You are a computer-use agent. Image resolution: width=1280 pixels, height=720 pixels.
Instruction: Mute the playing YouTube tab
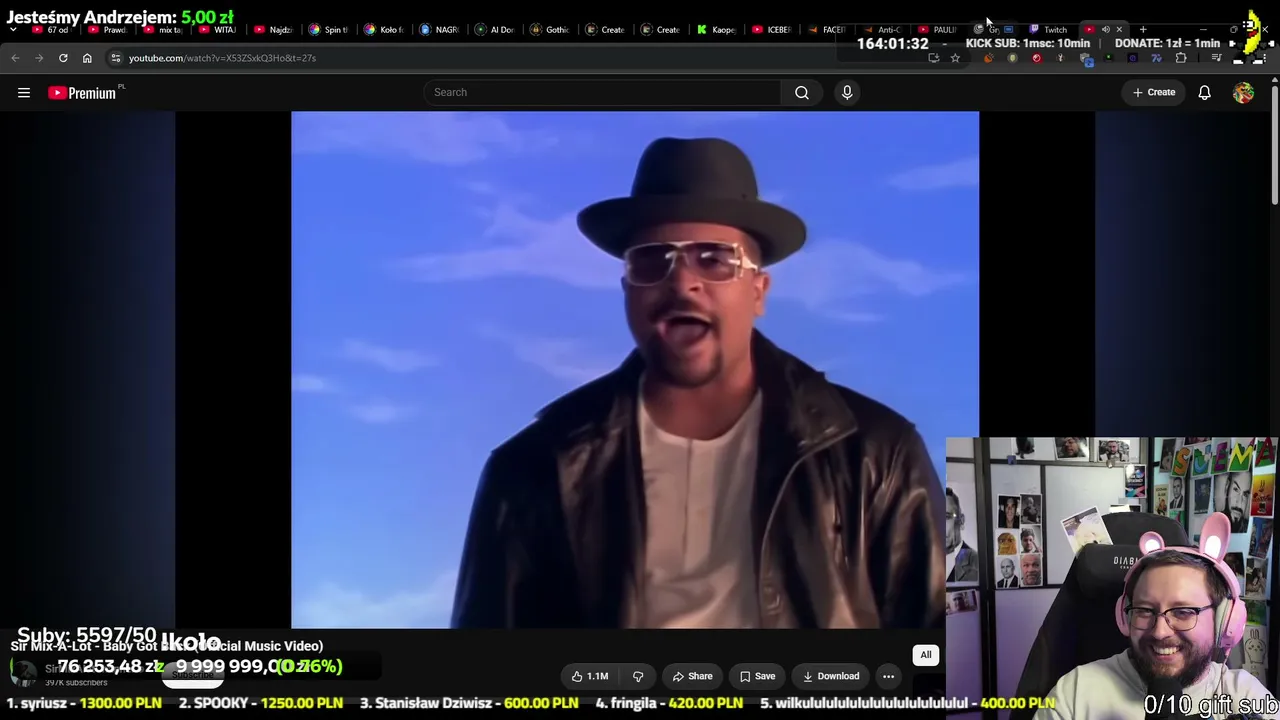coord(1105,30)
